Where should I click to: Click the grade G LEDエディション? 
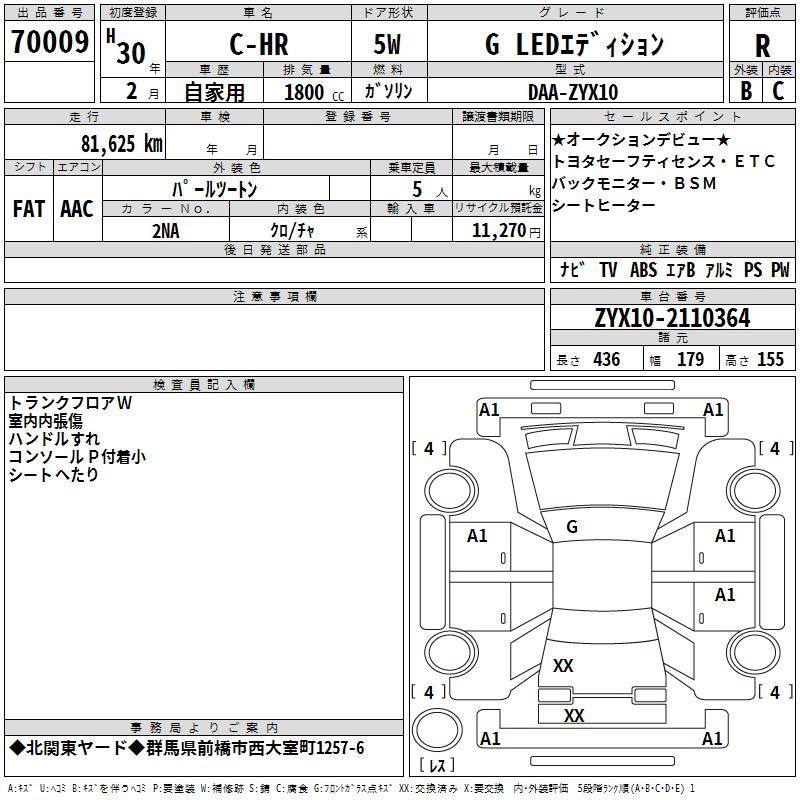574,44
